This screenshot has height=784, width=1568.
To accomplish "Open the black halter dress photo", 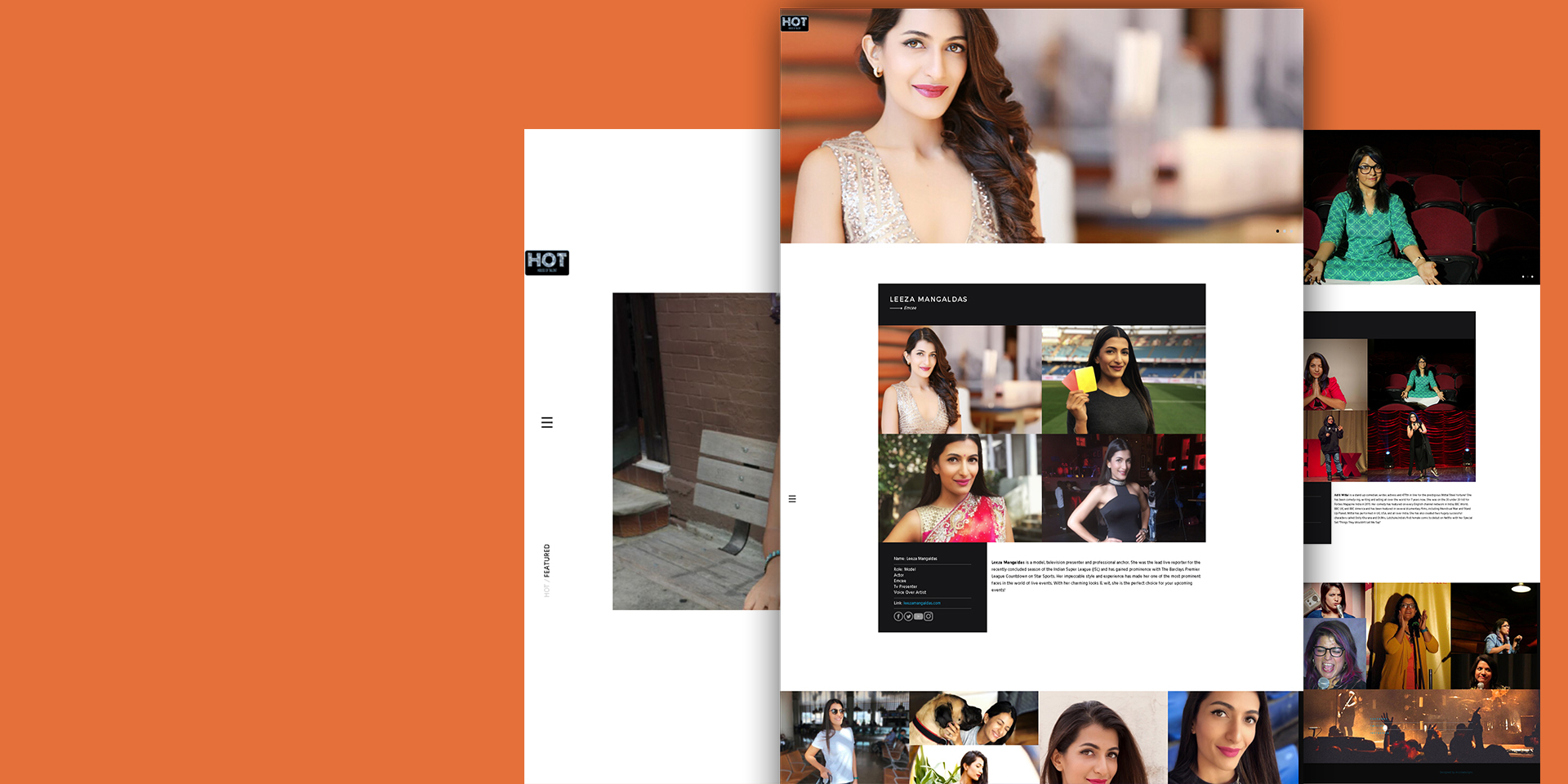I will [x=1123, y=488].
